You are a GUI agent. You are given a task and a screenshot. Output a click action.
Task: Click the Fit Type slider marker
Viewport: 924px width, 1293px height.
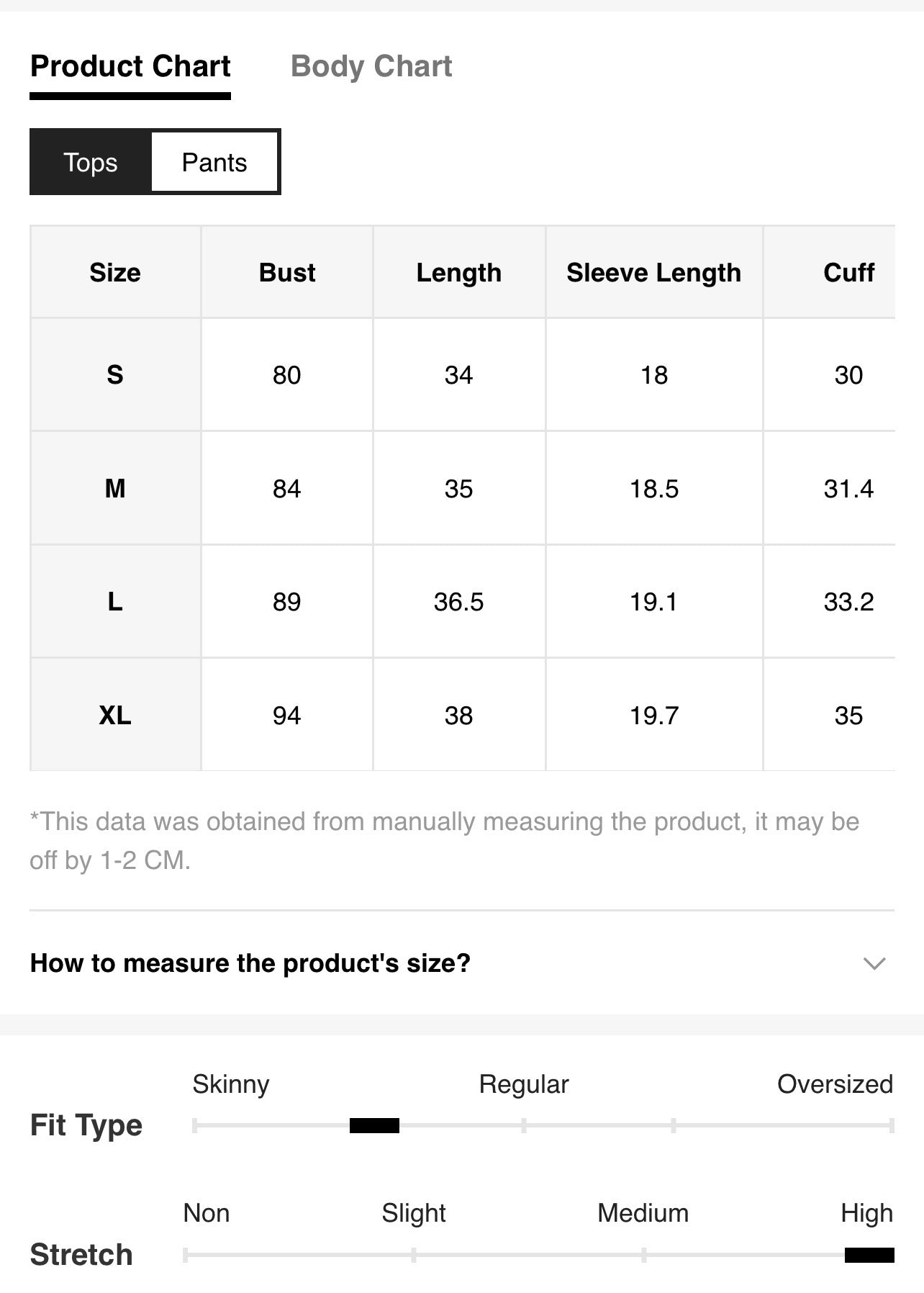click(x=374, y=1125)
